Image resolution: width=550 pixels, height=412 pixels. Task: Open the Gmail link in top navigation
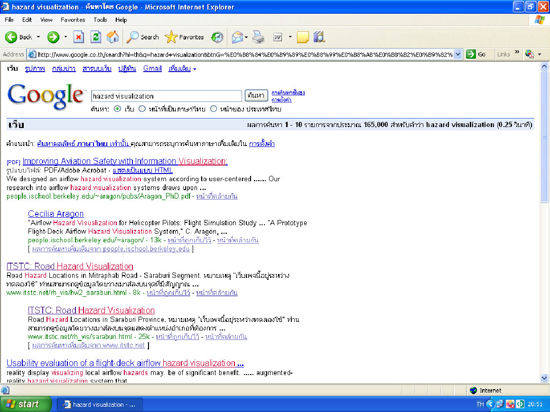pyautogui.click(x=152, y=69)
